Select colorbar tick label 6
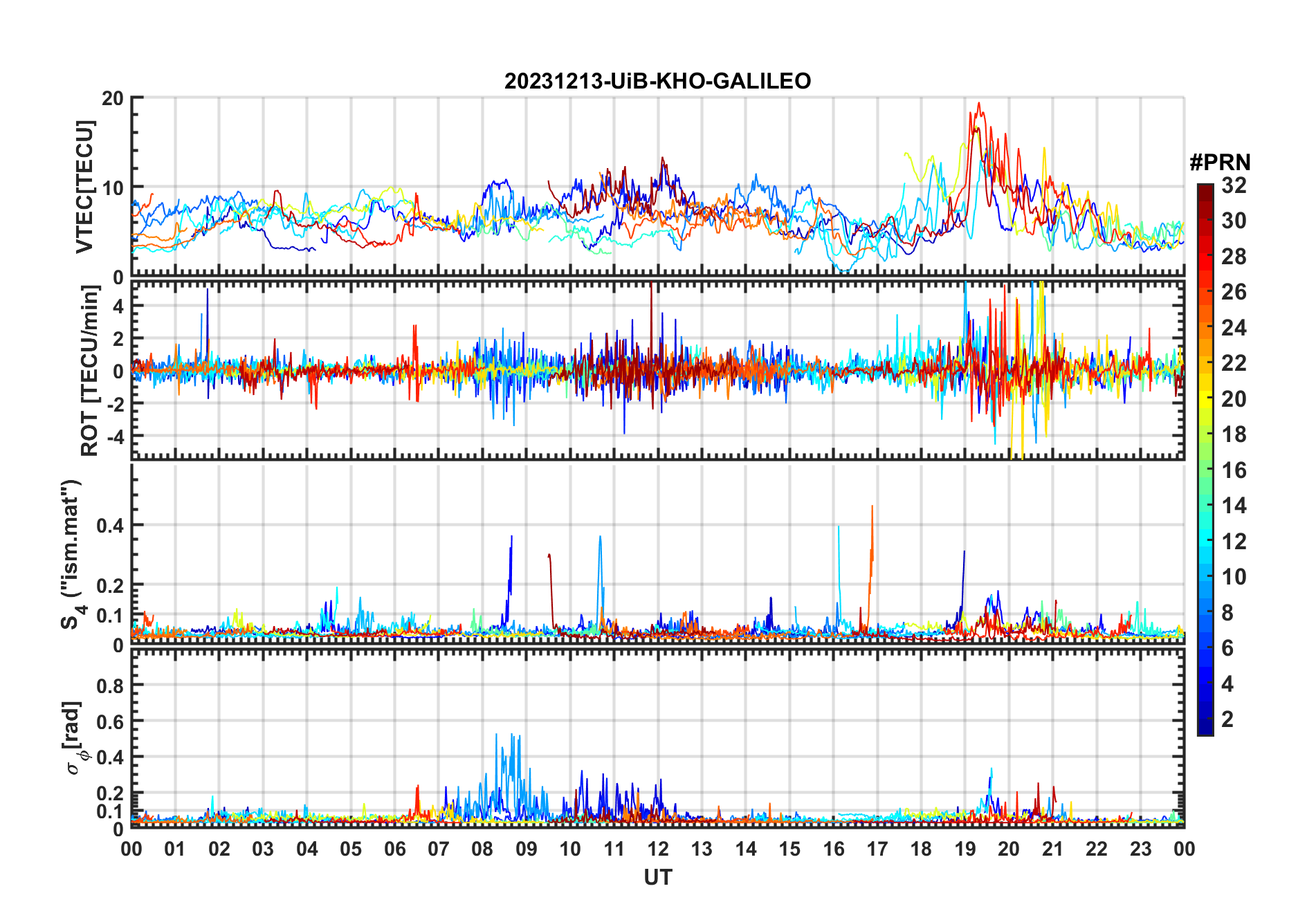 [1227, 648]
